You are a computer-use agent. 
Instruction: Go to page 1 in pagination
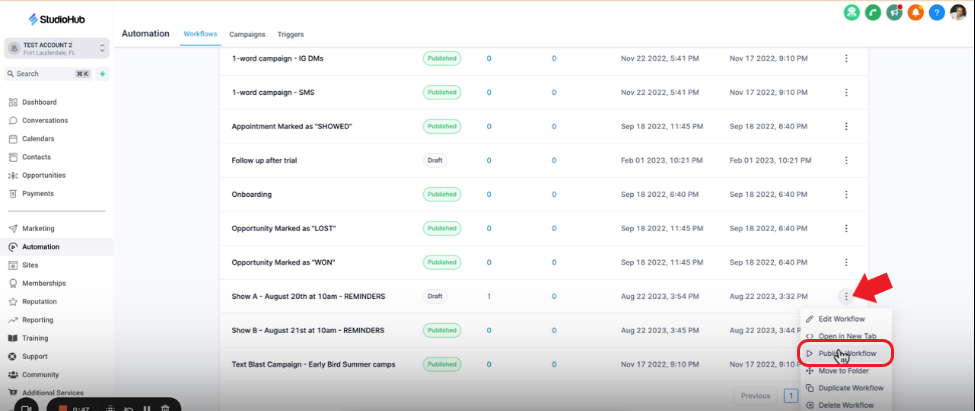tap(791, 395)
